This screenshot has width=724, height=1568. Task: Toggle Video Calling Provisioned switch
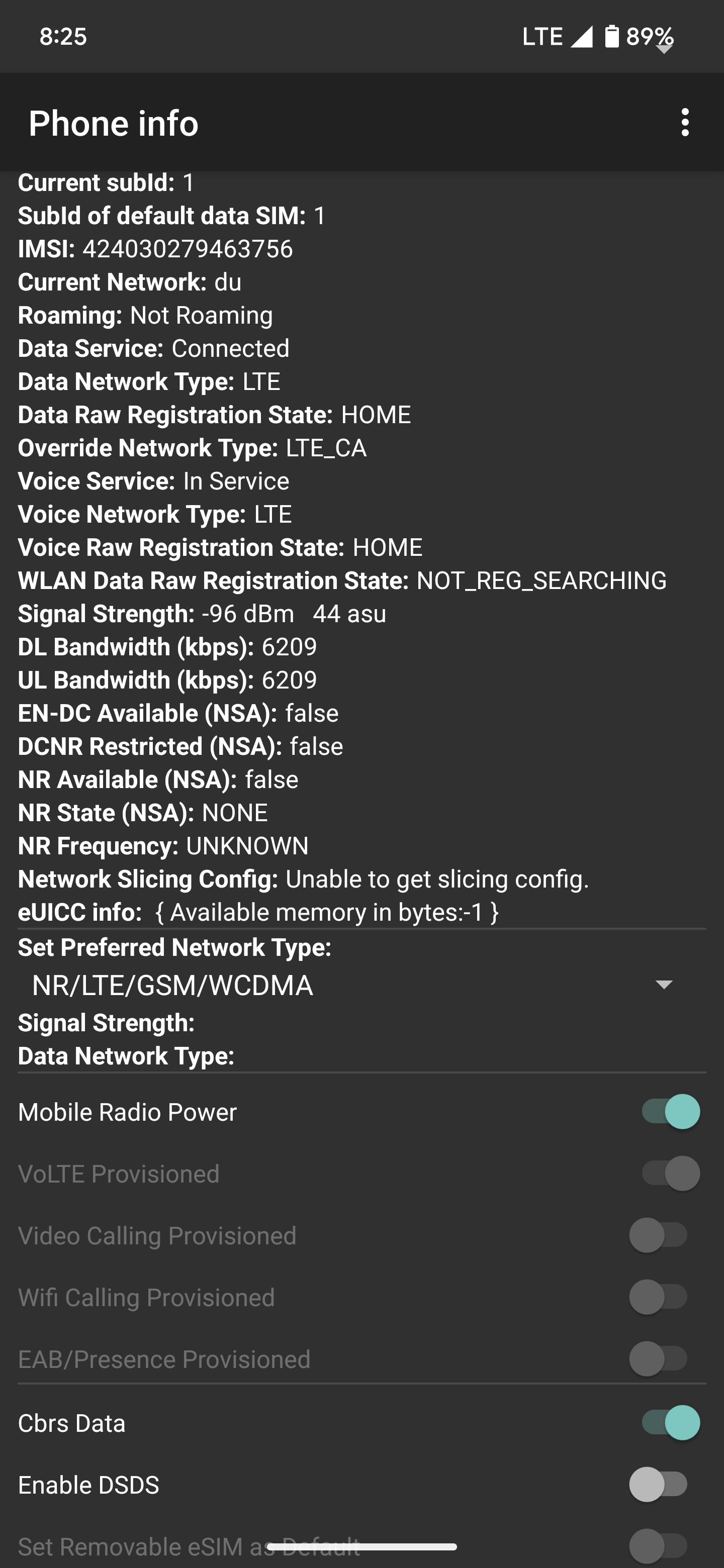(x=658, y=1235)
